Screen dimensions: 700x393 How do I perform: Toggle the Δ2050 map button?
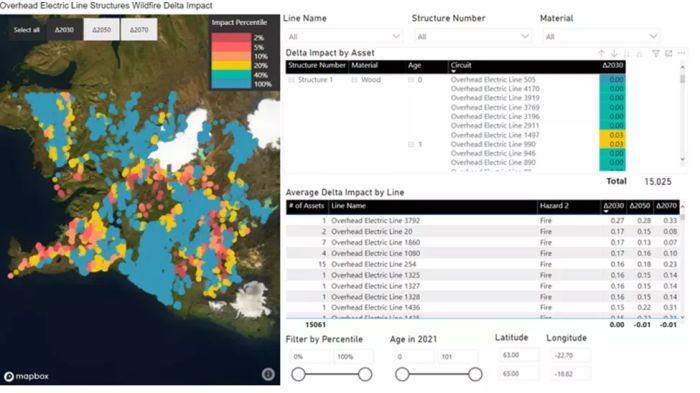(x=101, y=29)
